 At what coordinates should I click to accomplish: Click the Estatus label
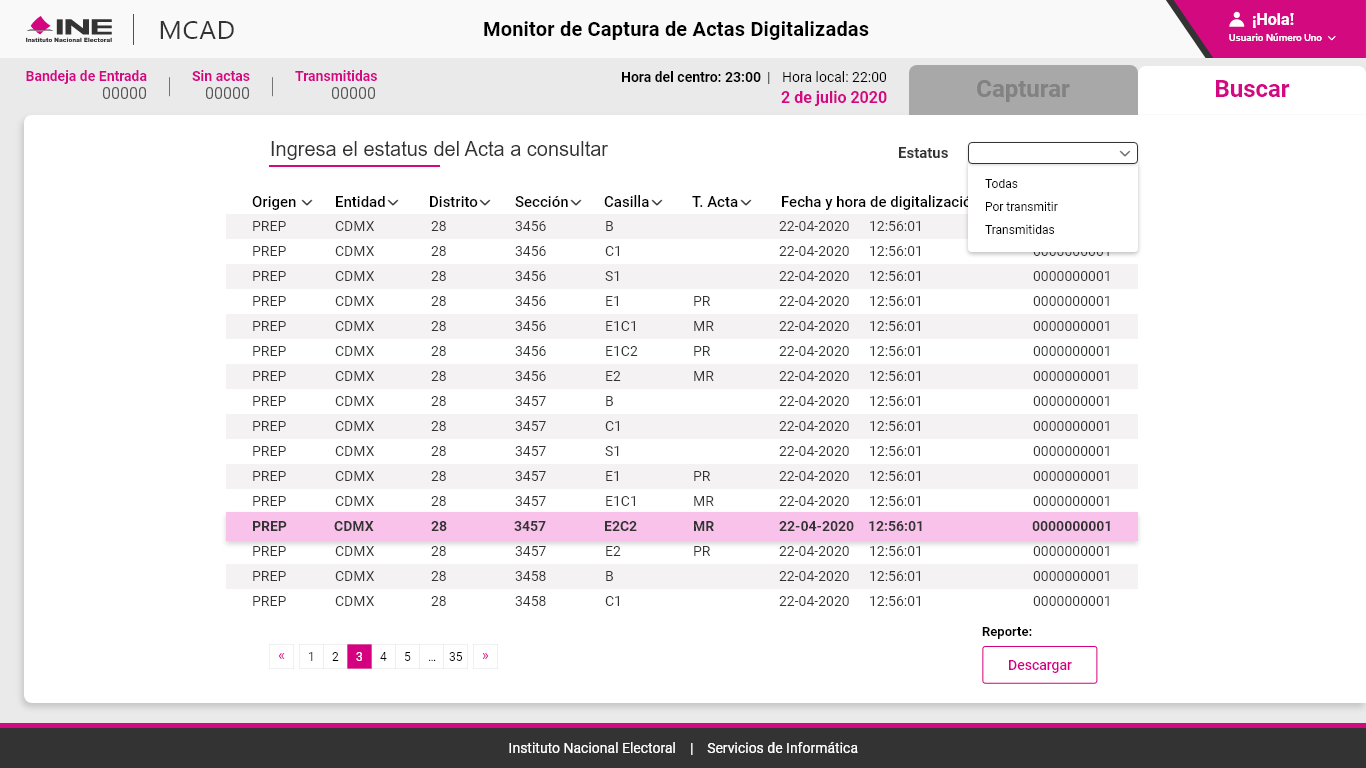pyautogui.click(x=923, y=153)
